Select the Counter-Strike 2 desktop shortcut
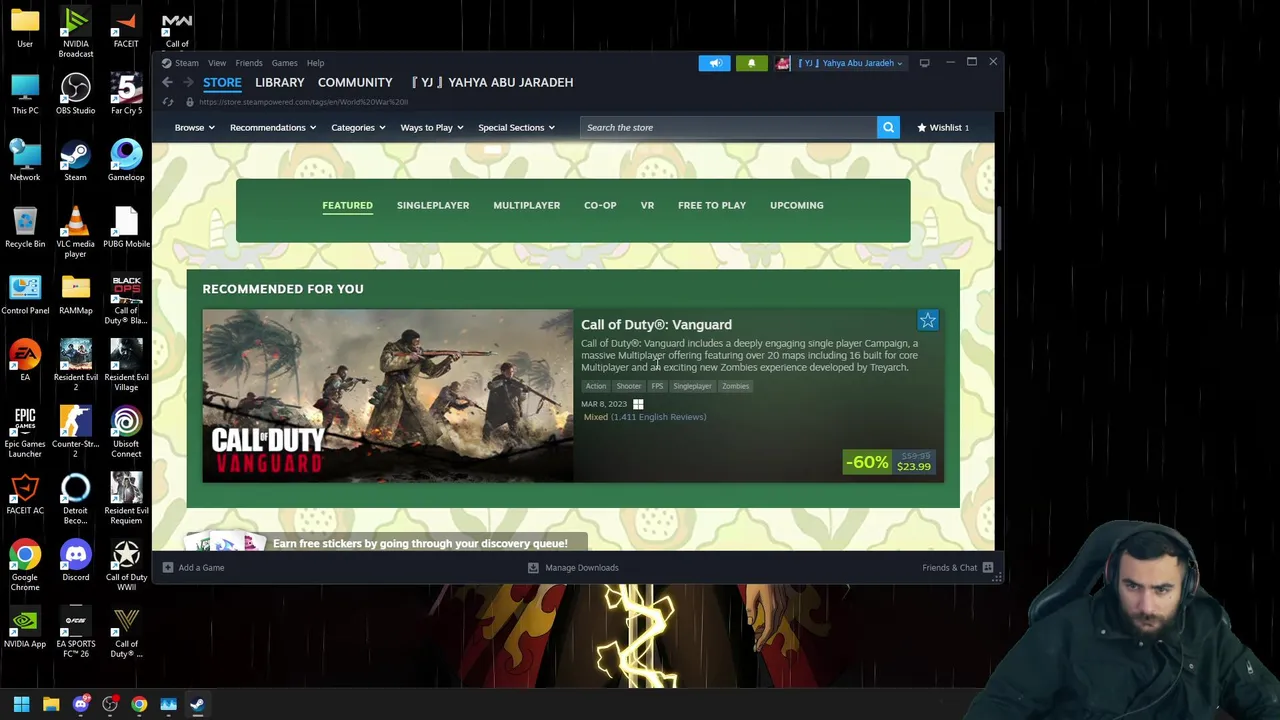1280x720 pixels. click(75, 432)
